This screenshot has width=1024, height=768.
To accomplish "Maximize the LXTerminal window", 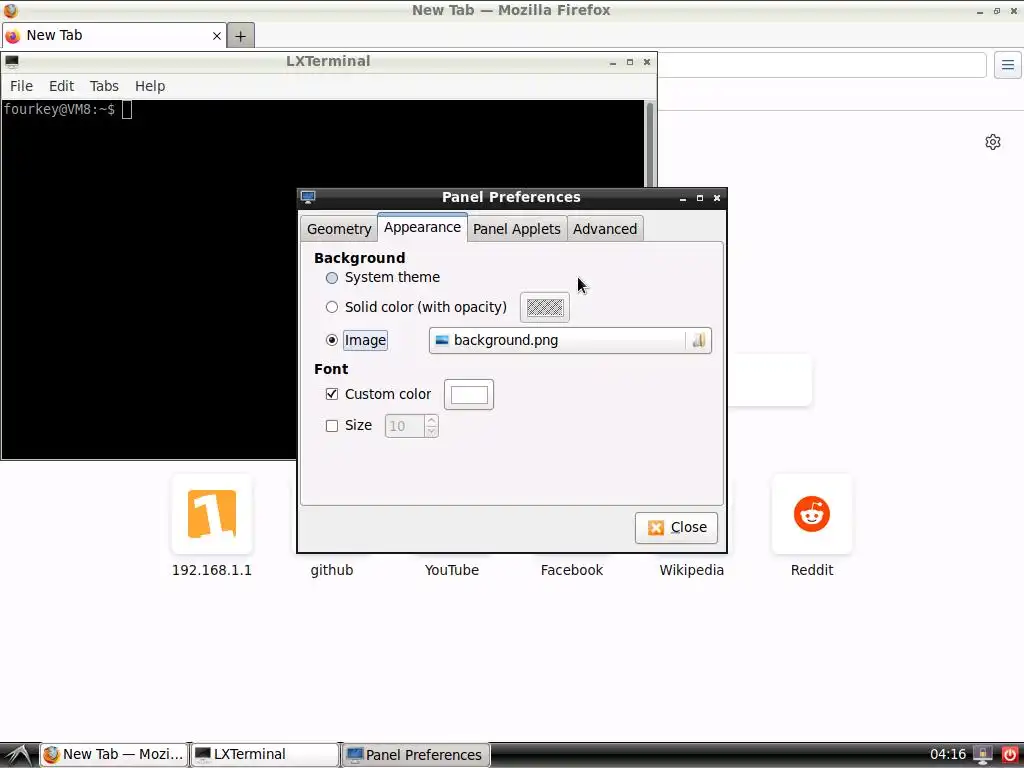I will pyautogui.click(x=630, y=62).
